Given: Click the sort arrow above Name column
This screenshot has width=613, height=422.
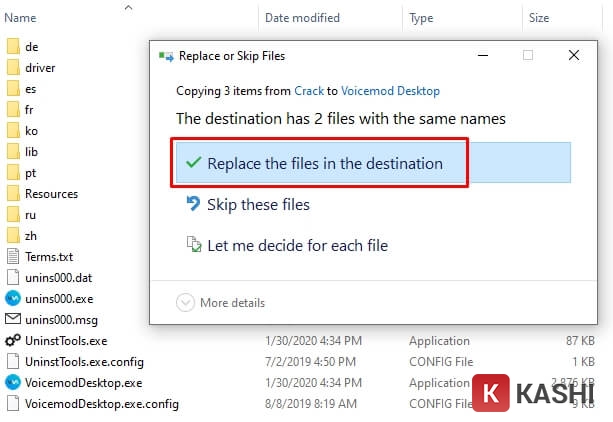Looking at the screenshot, I should [x=128, y=7].
